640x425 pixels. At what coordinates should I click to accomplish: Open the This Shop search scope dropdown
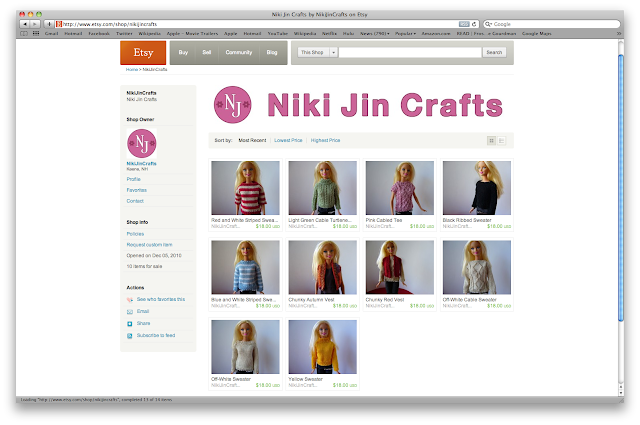pos(317,52)
